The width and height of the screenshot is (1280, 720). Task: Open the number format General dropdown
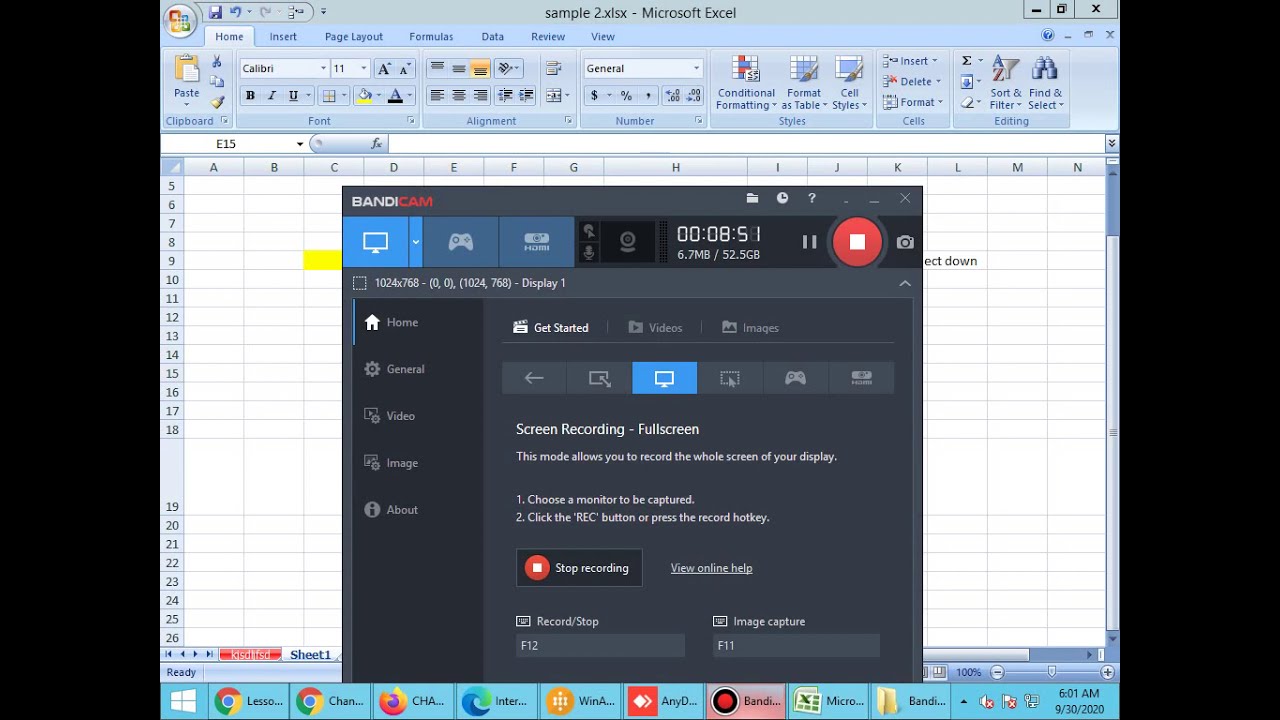(697, 68)
